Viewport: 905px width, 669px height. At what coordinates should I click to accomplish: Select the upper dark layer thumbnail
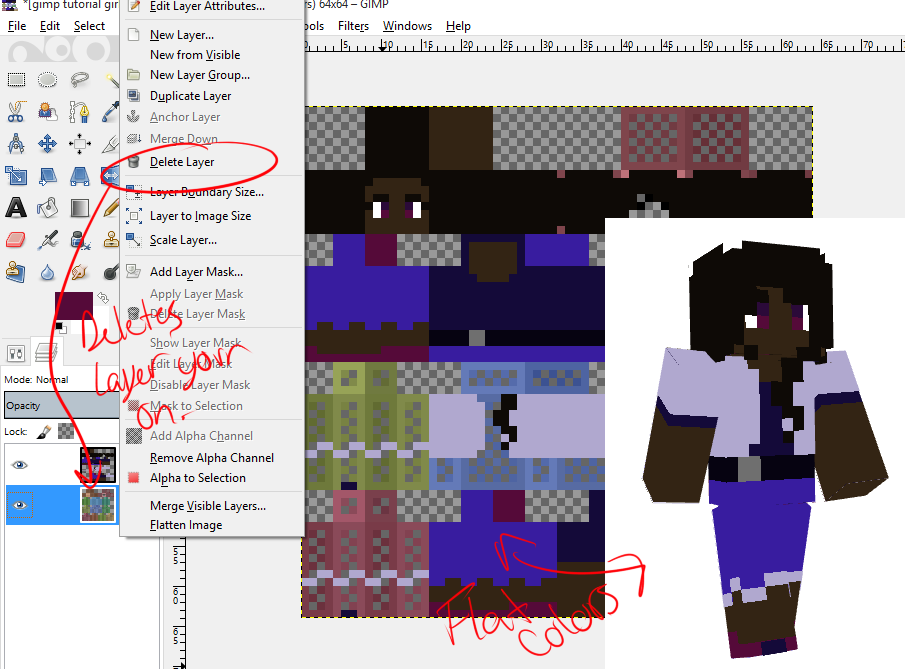click(98, 465)
